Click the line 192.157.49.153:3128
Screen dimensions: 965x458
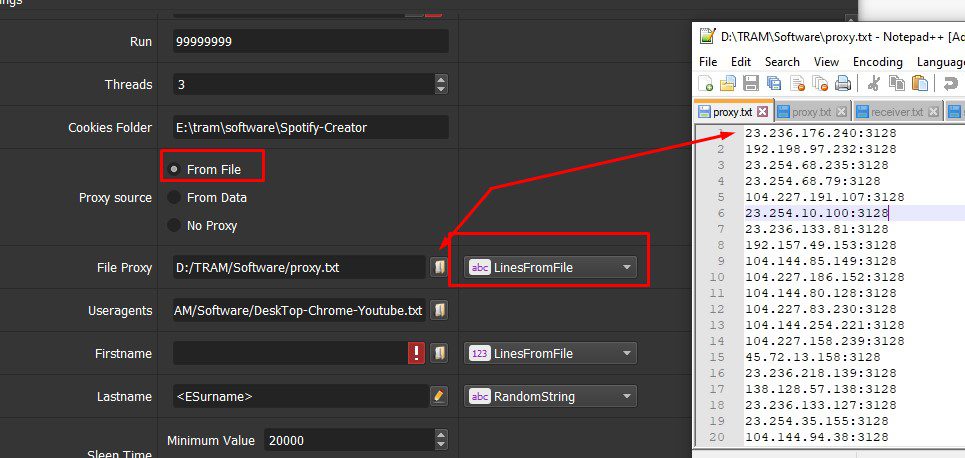click(x=820, y=245)
